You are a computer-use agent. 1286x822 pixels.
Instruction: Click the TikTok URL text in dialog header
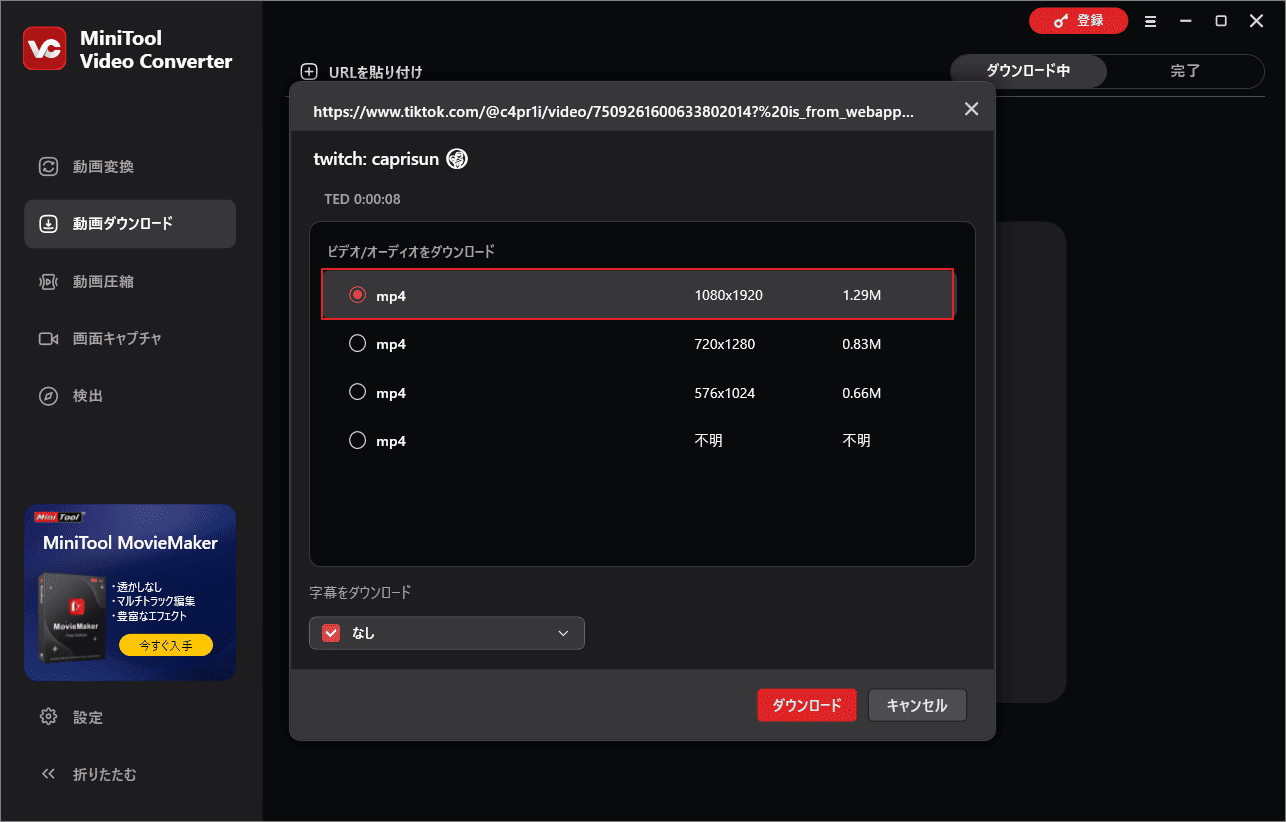pyautogui.click(x=613, y=113)
